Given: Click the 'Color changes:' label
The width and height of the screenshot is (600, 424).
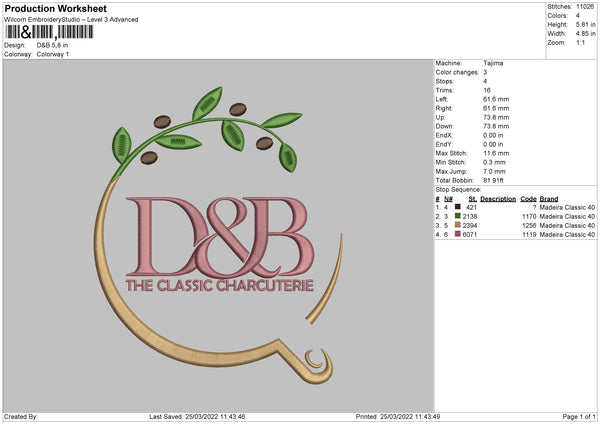Looking at the screenshot, I should (457, 72).
